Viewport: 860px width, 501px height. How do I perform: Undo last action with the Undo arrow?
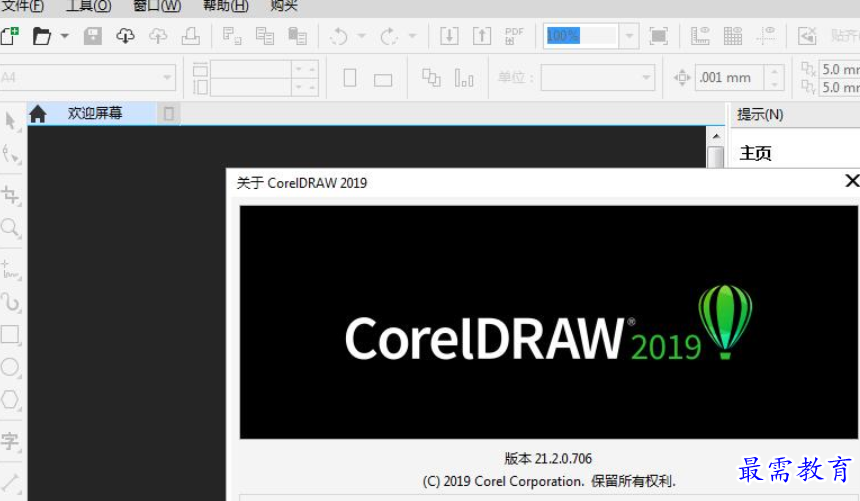(x=338, y=36)
